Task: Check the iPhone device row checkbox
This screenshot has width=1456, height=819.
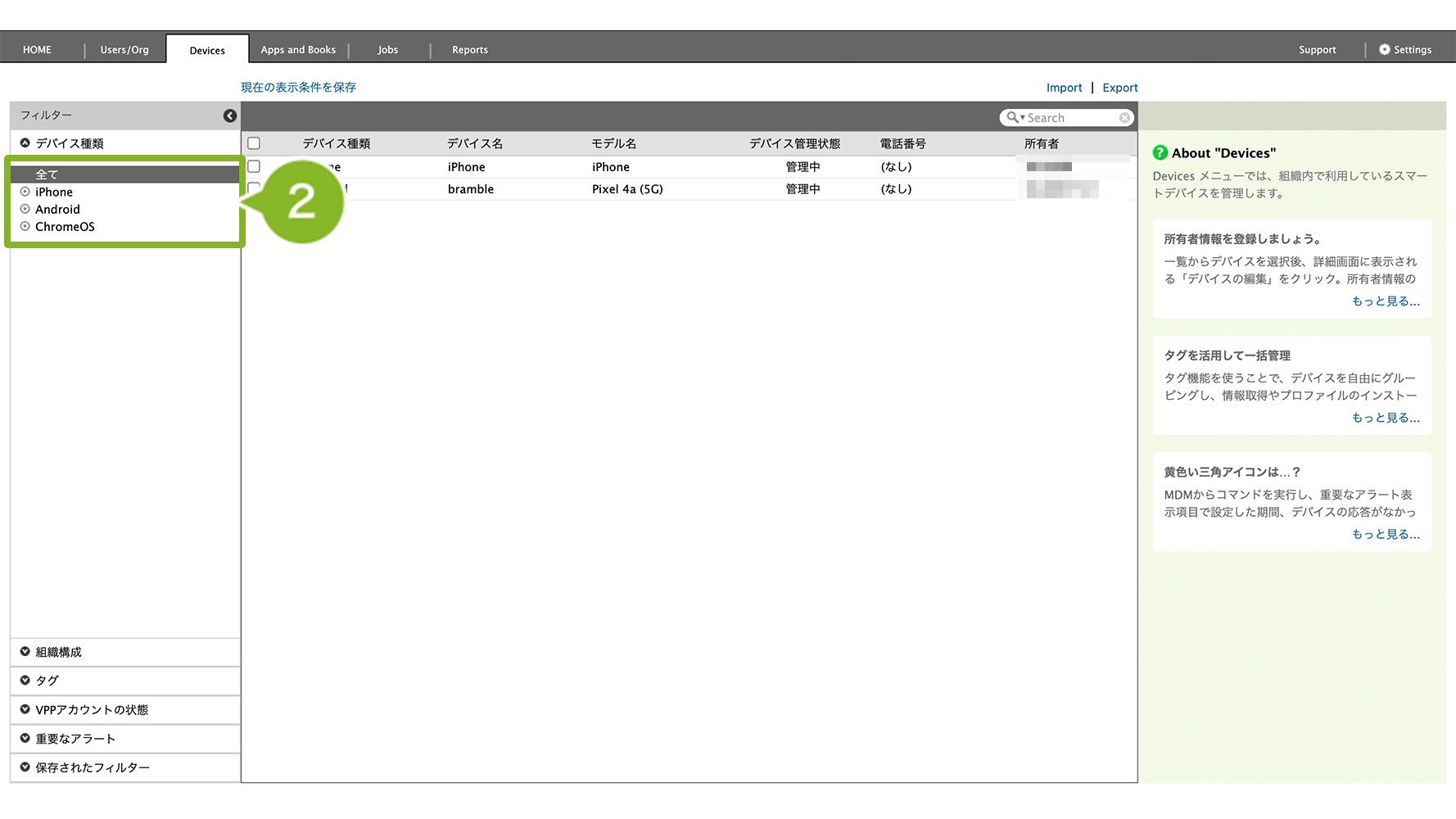Action: pos(254,166)
